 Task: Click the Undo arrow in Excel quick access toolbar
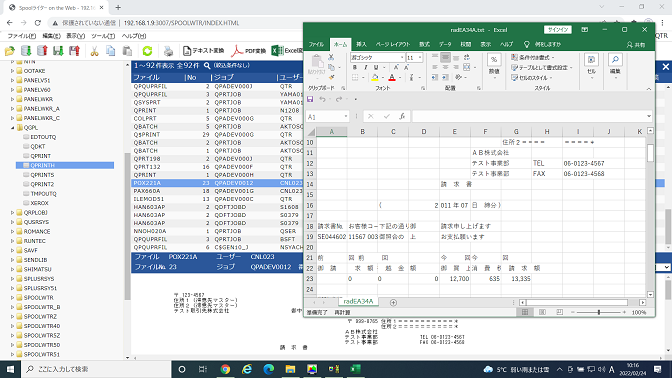[322, 99]
